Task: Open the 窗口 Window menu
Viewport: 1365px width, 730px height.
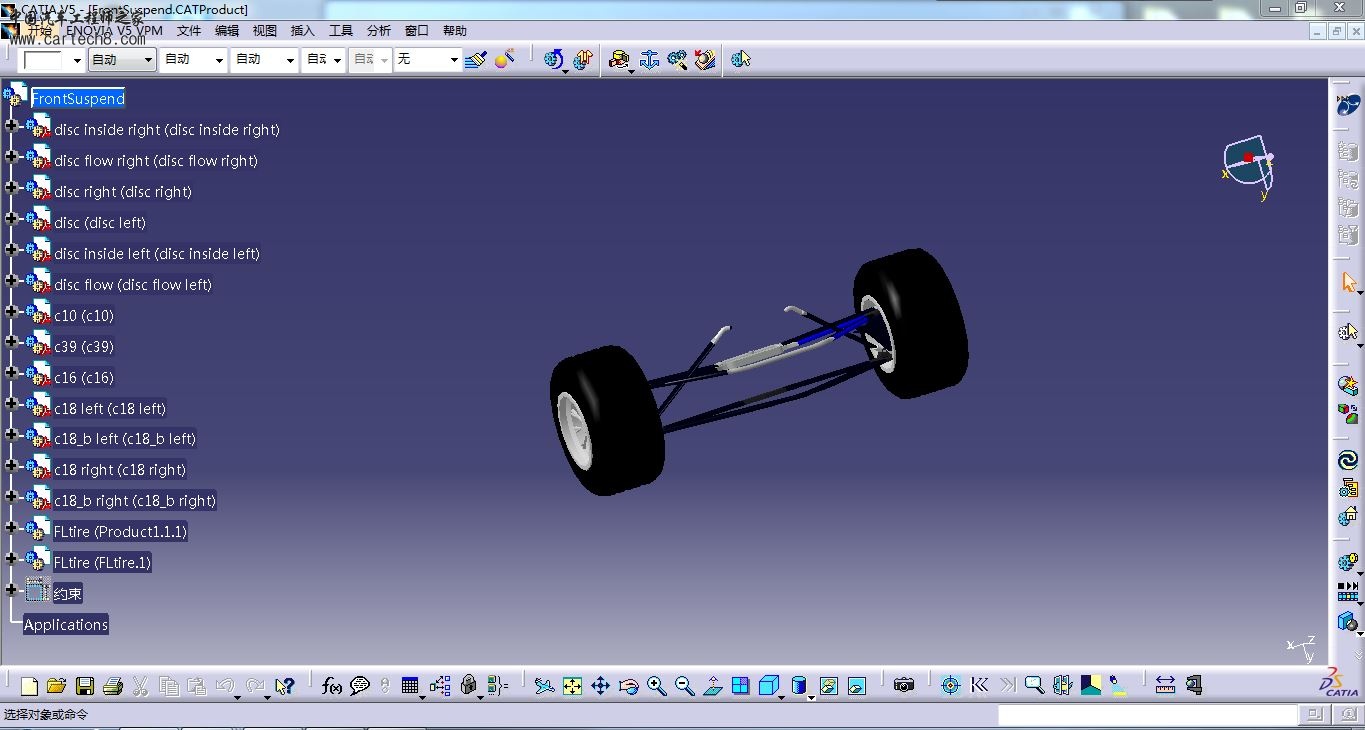Action: [417, 31]
